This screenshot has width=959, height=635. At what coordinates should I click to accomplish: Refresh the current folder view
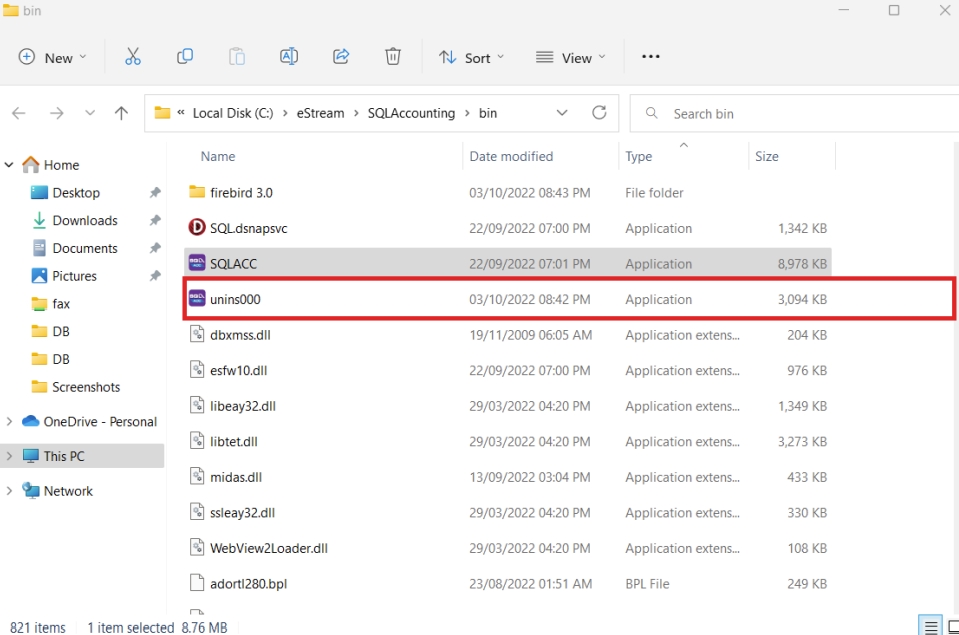599,113
